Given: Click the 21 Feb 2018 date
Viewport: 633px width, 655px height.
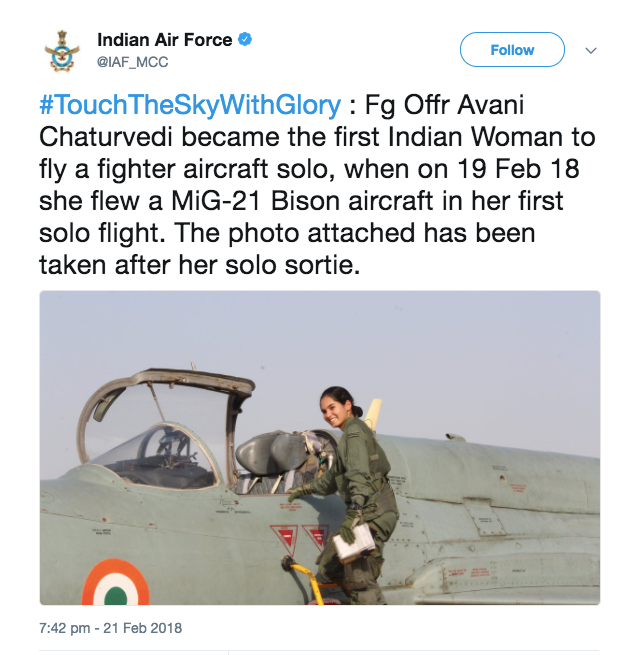Looking at the screenshot, I should coord(142,628).
